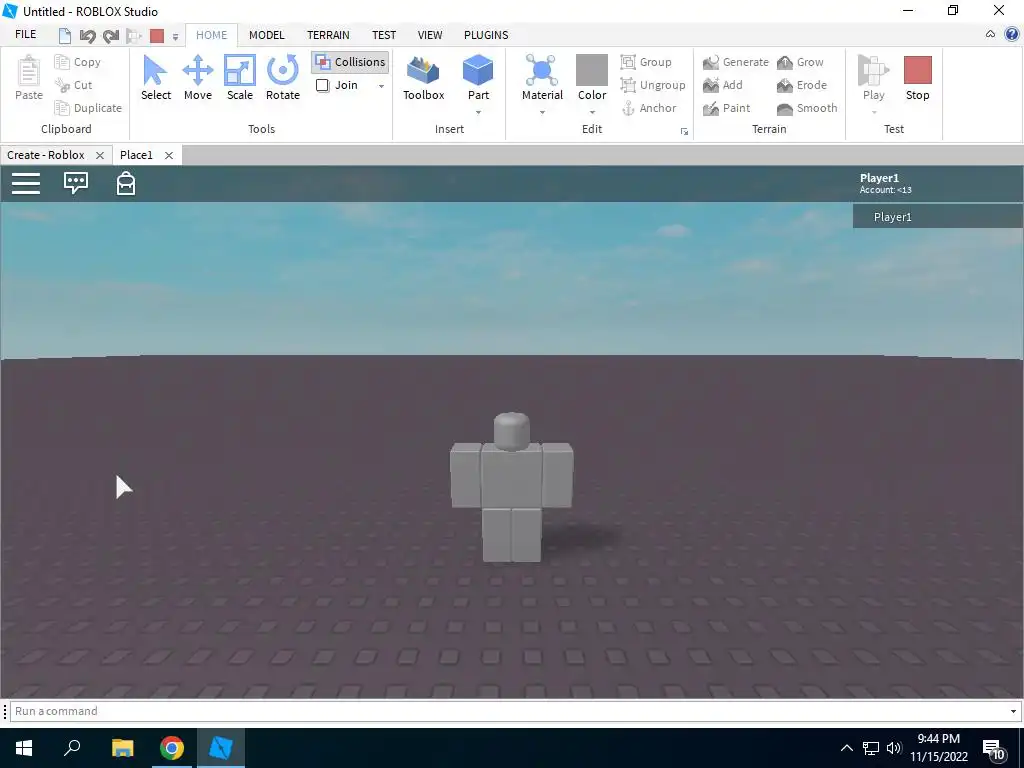The width and height of the screenshot is (1024, 768).
Task: Open Windows taskbar search
Action: (x=72, y=748)
